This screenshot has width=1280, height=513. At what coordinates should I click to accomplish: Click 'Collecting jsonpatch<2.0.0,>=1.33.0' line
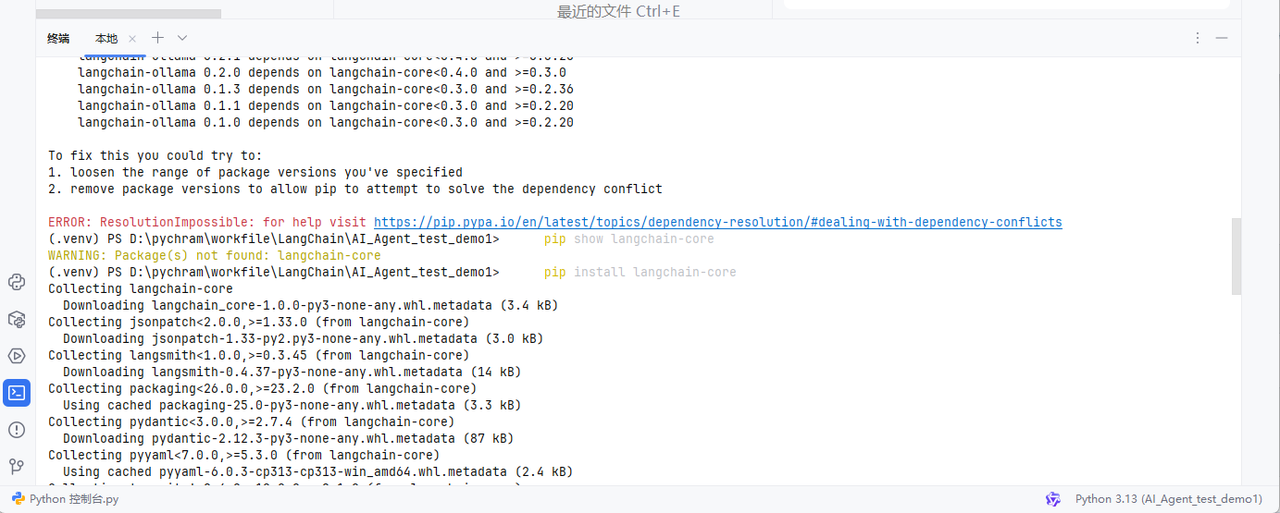click(x=259, y=322)
